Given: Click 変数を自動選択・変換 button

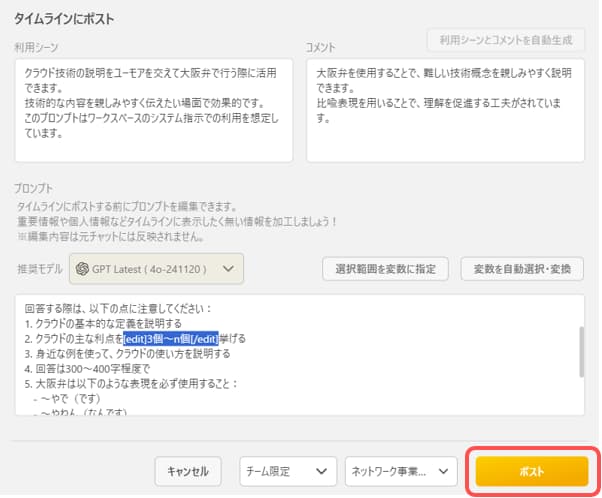Looking at the screenshot, I should tap(522, 269).
